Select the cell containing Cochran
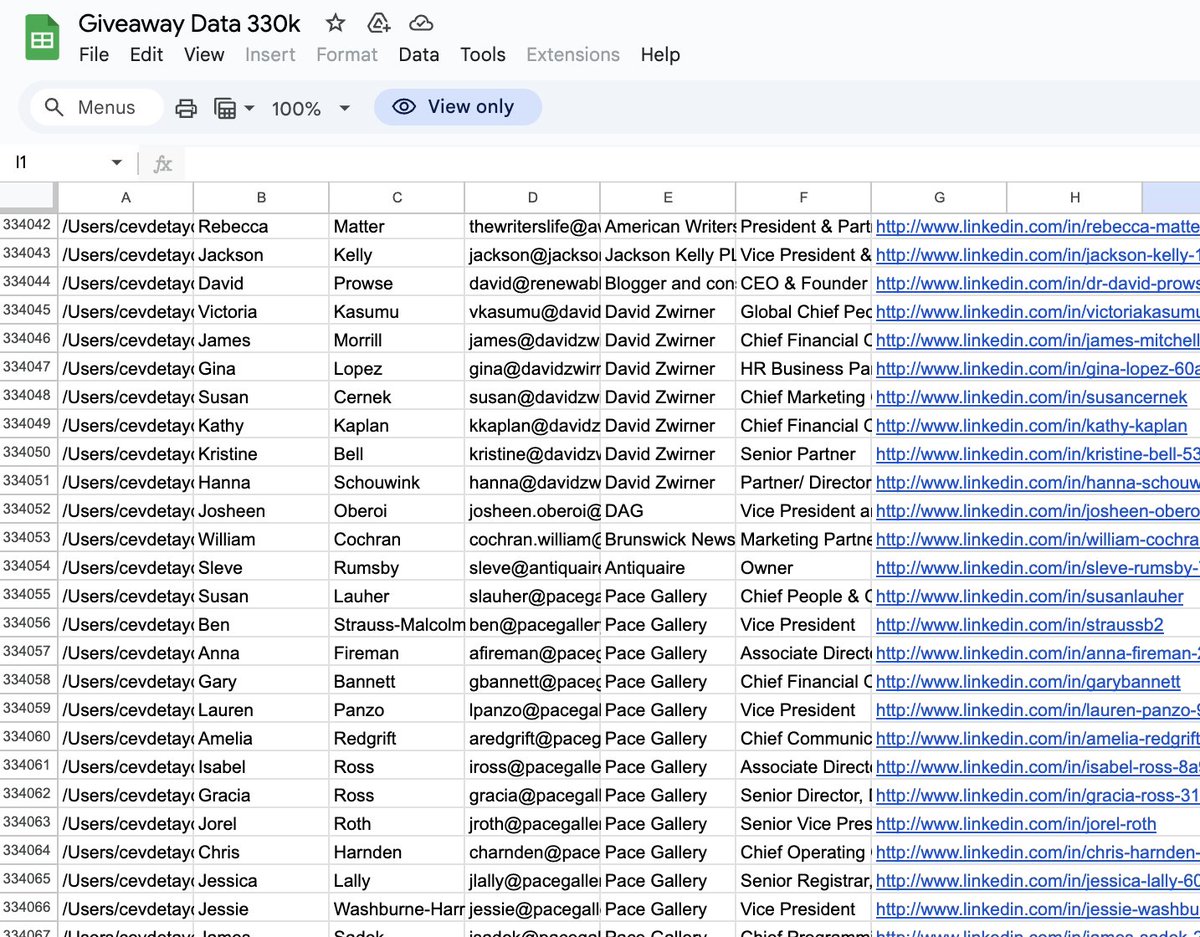The height and width of the screenshot is (937, 1200). tap(397, 539)
